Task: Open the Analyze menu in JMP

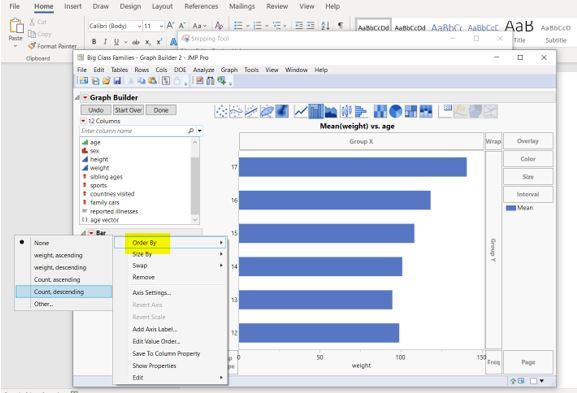Action: (203, 70)
